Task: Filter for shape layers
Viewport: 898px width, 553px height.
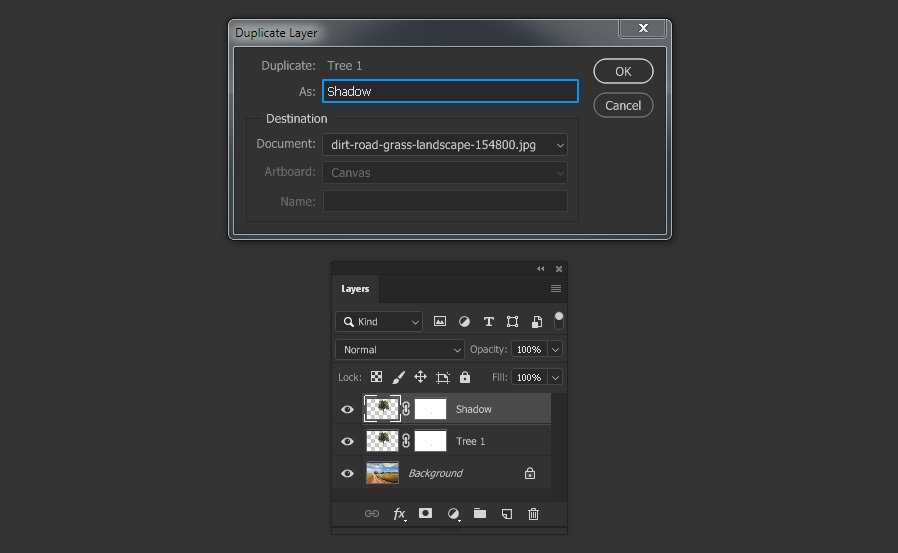Action: pos(513,322)
